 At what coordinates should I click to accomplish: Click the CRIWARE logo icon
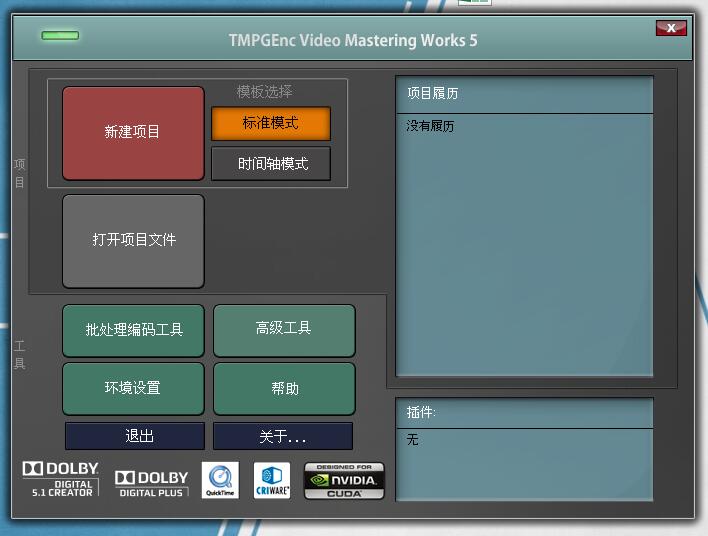point(272,480)
